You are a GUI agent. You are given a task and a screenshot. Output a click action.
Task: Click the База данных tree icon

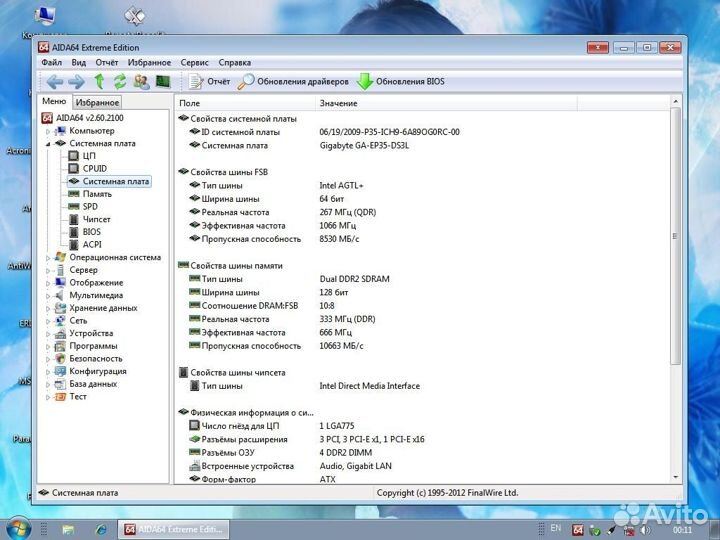[60, 384]
